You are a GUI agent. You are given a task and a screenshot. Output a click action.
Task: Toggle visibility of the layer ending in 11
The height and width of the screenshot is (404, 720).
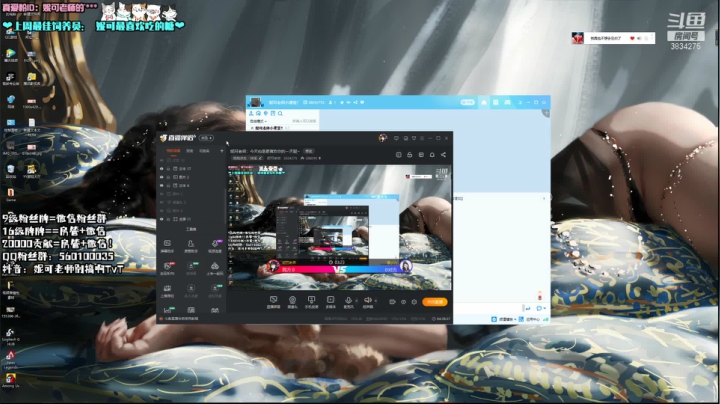pos(161,219)
